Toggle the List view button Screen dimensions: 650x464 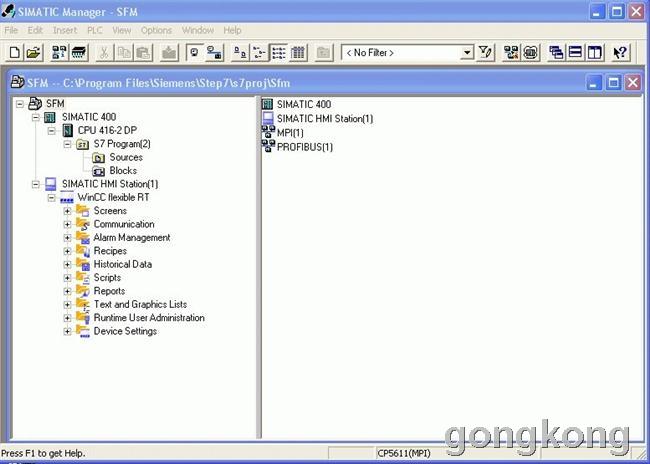click(x=278, y=53)
